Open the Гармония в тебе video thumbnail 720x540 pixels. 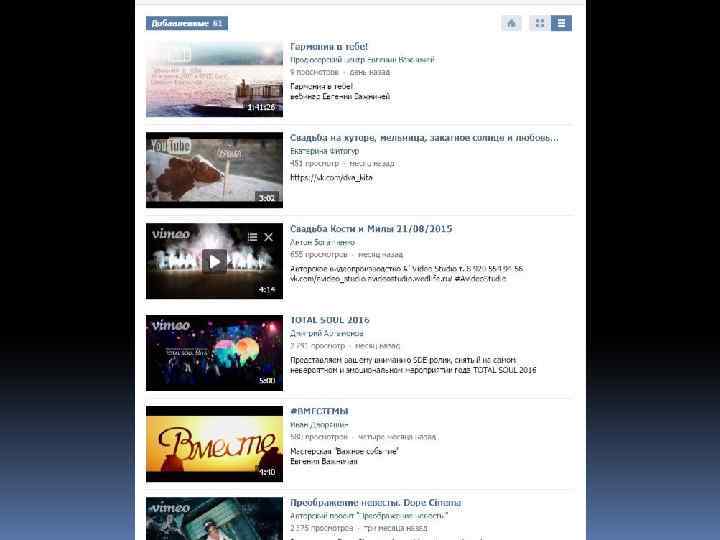tap(214, 79)
